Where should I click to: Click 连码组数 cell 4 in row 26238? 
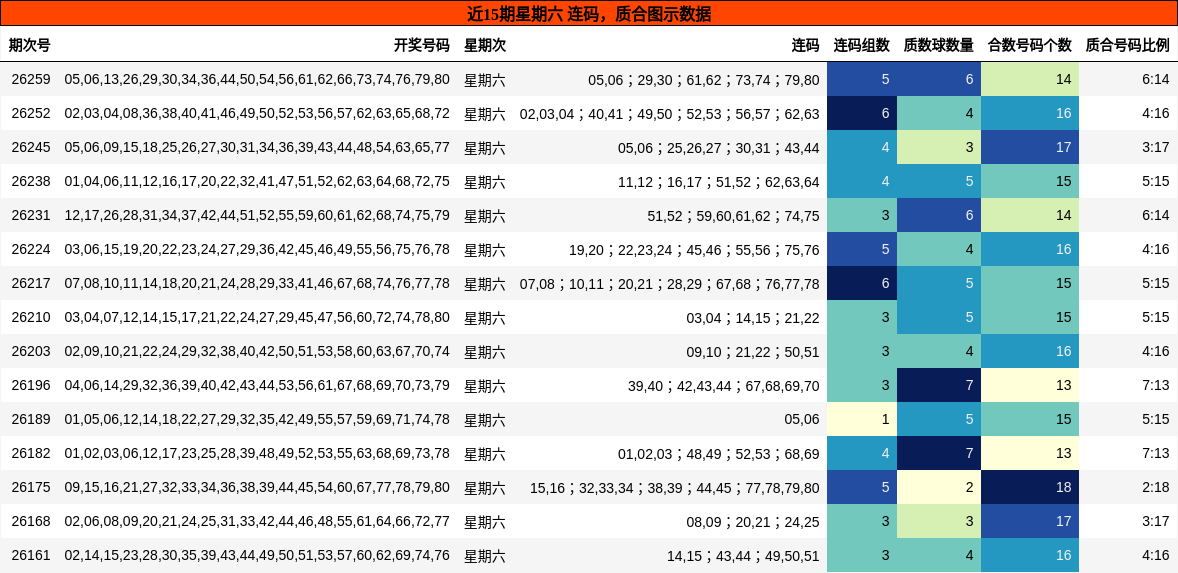862,182
